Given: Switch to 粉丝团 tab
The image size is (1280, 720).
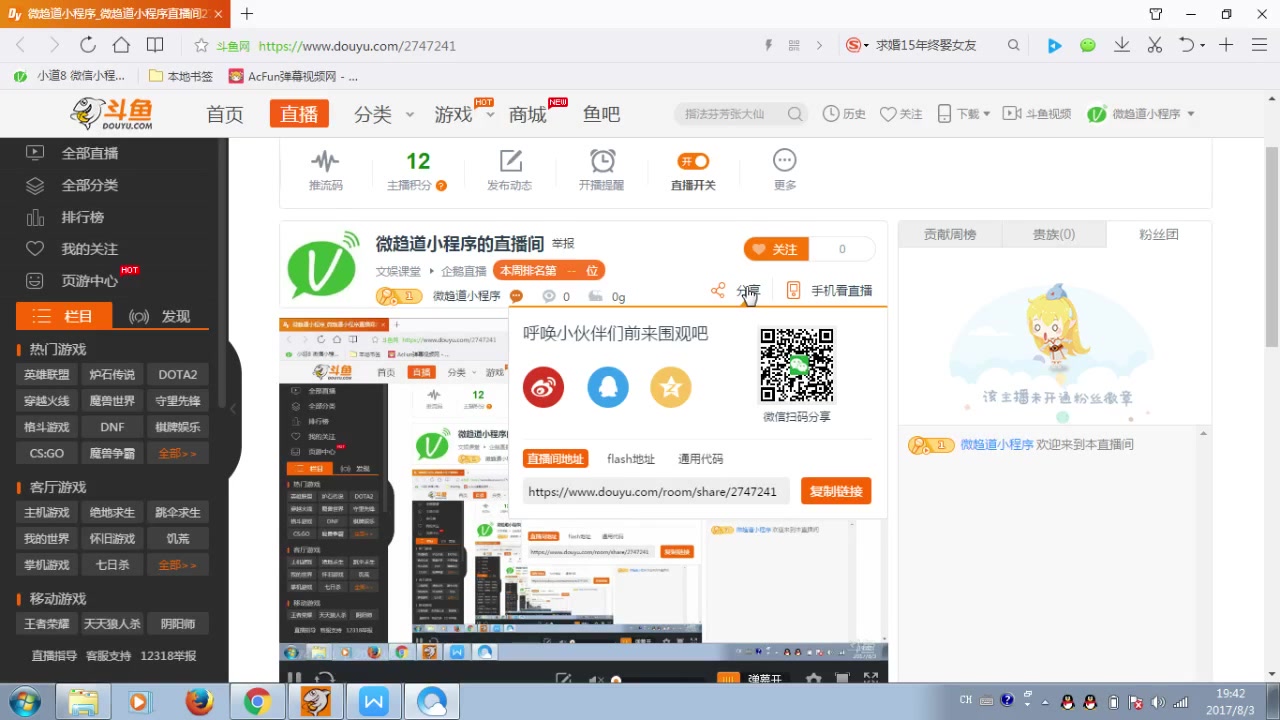Looking at the screenshot, I should coord(1159,235).
